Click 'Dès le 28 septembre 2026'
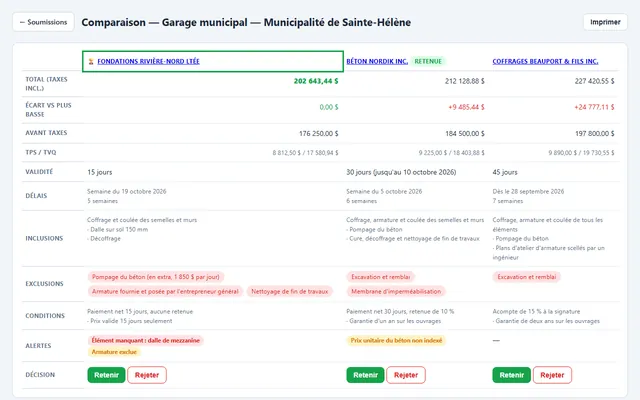This screenshot has width=640, height=400. click(x=528, y=191)
